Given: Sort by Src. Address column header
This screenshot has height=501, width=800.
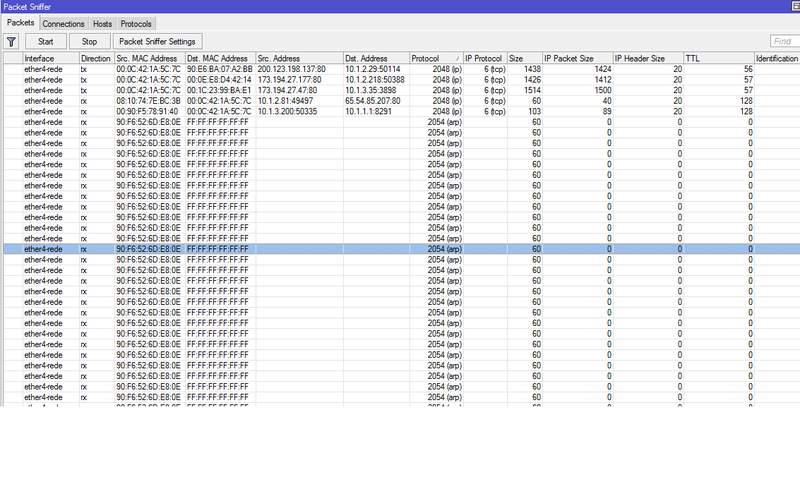Looking at the screenshot, I should 299,58.
